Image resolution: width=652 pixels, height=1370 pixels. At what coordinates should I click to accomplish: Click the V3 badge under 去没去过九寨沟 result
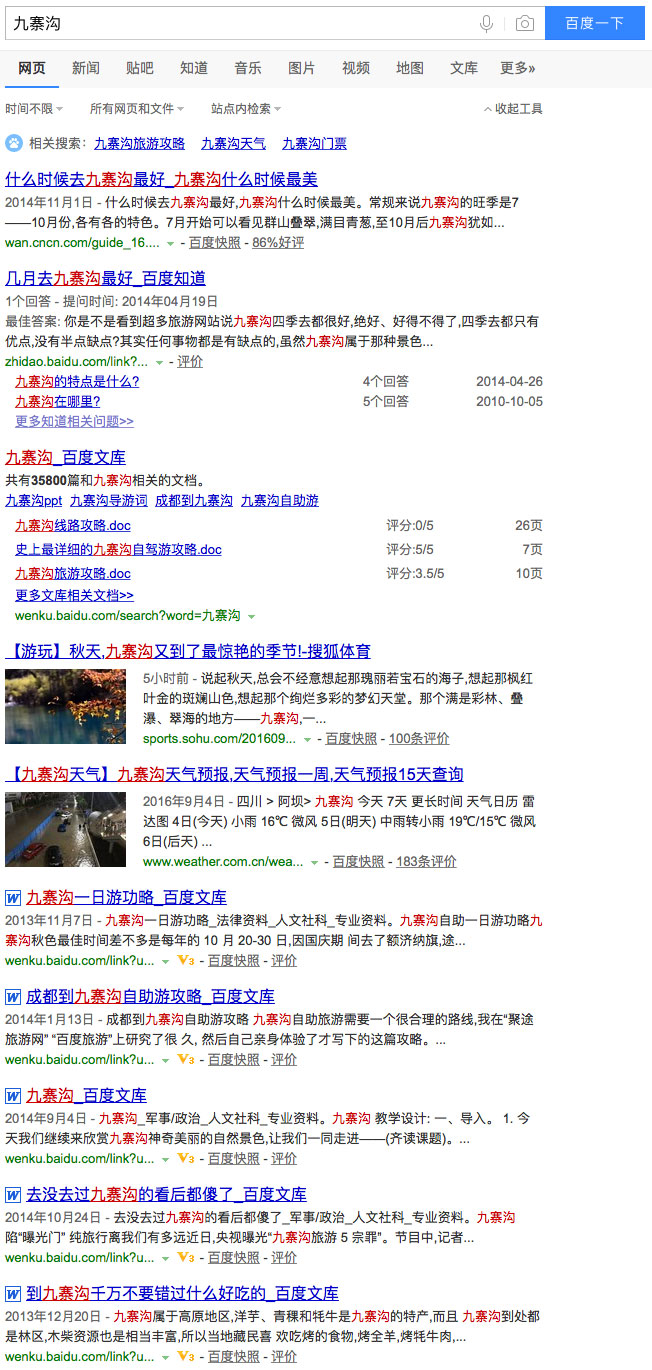(185, 1257)
